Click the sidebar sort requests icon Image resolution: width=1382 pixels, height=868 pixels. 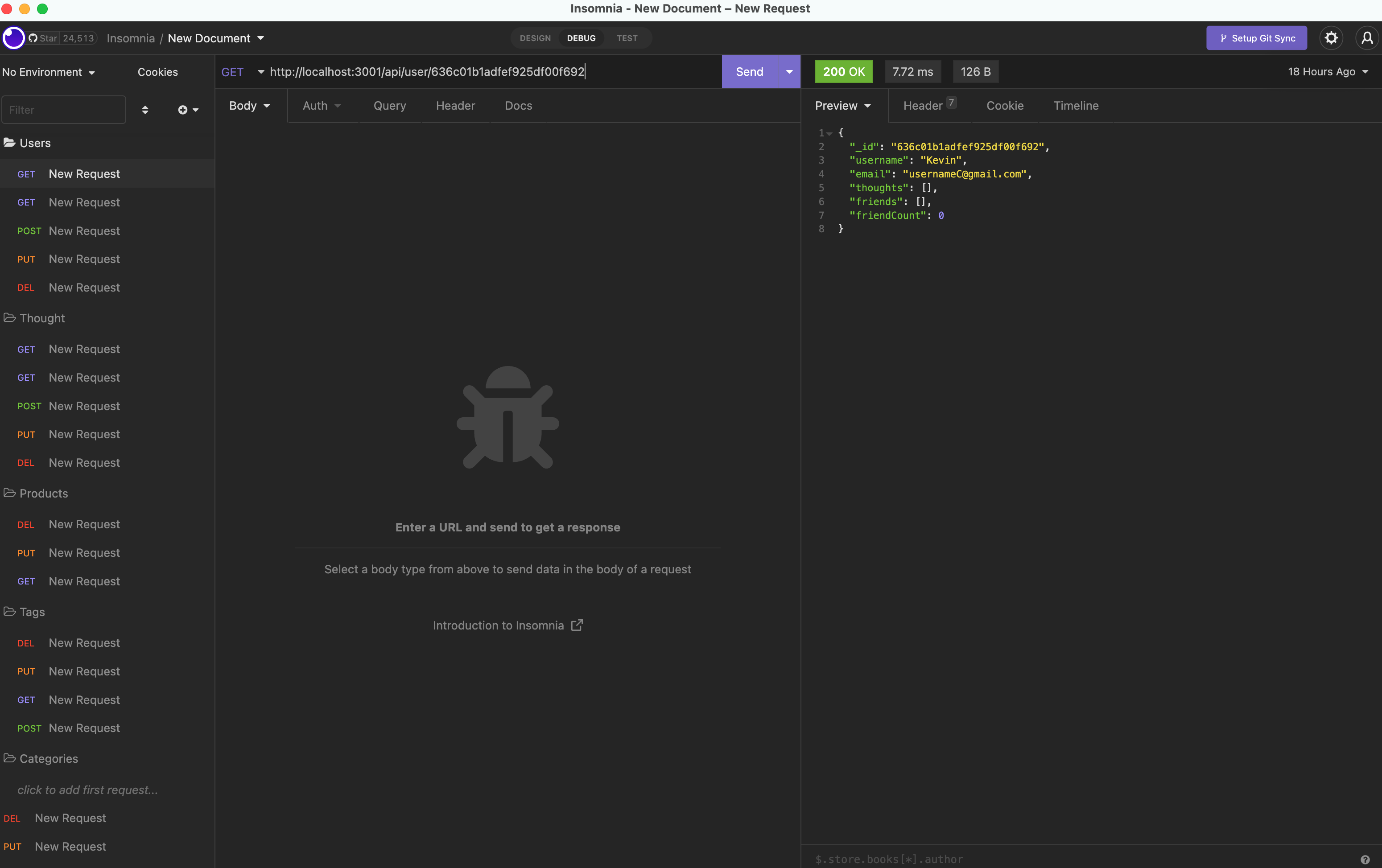pyautogui.click(x=146, y=110)
